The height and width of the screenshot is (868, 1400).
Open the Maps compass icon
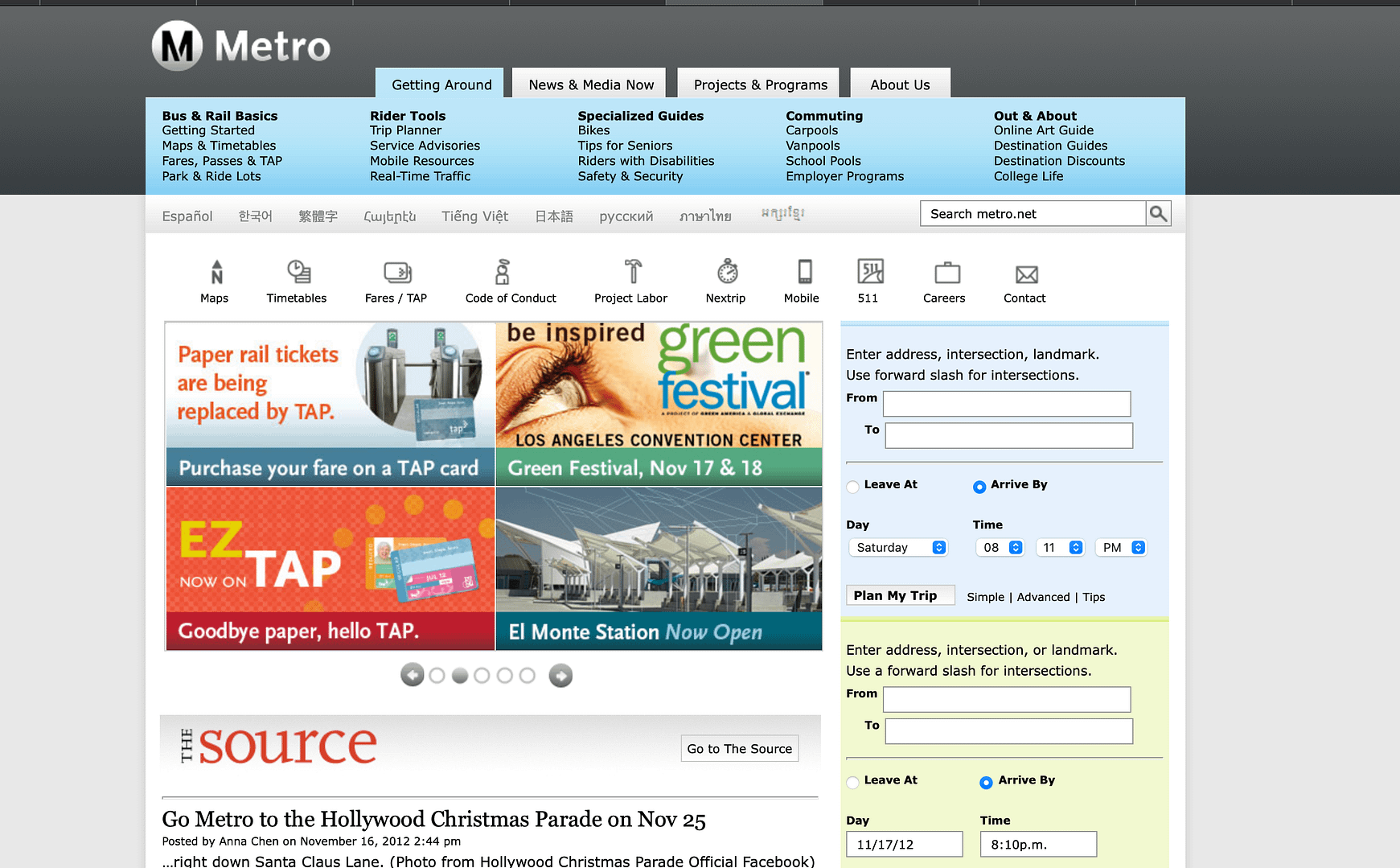click(x=216, y=272)
